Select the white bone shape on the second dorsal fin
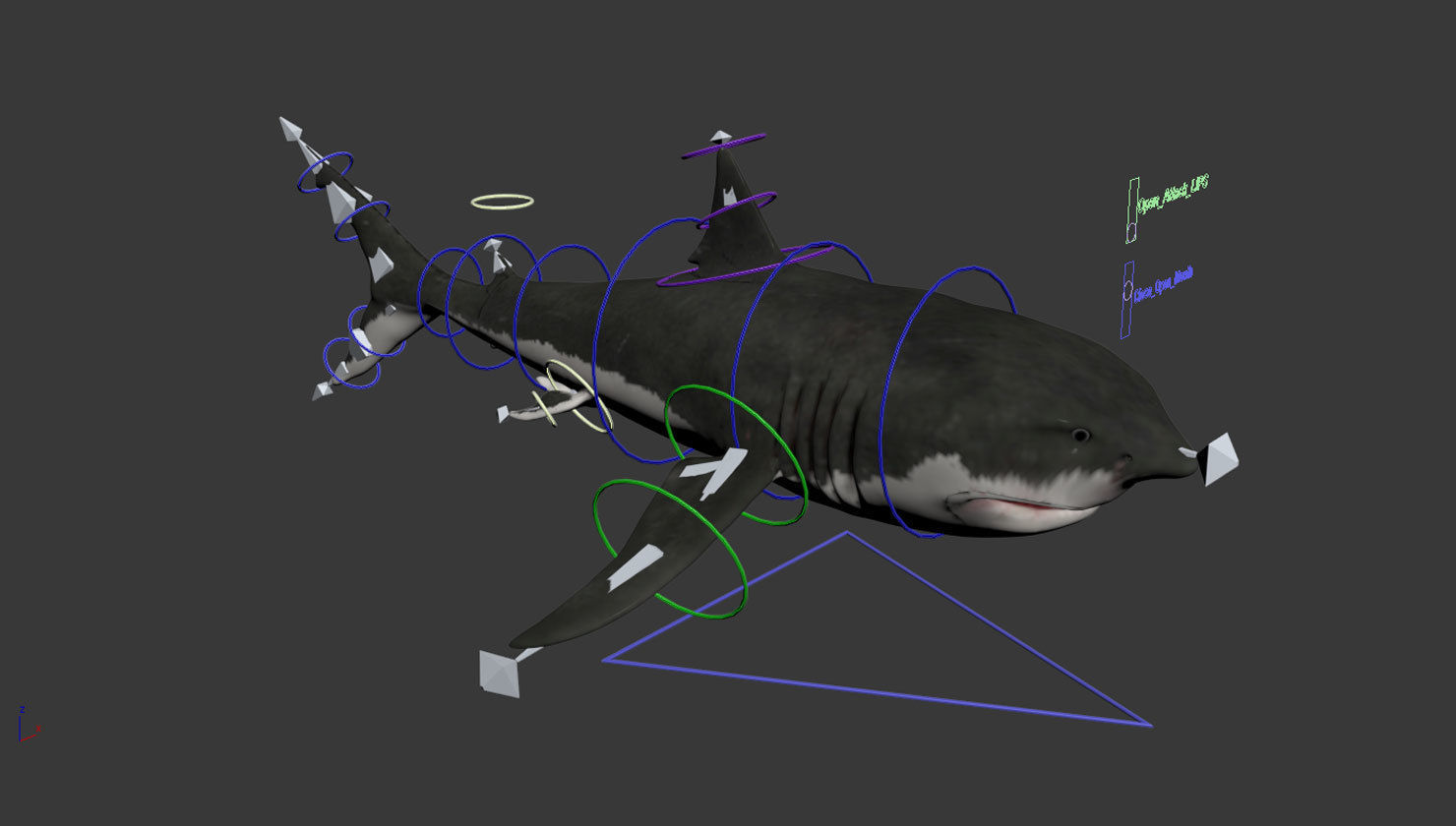 (x=498, y=256)
